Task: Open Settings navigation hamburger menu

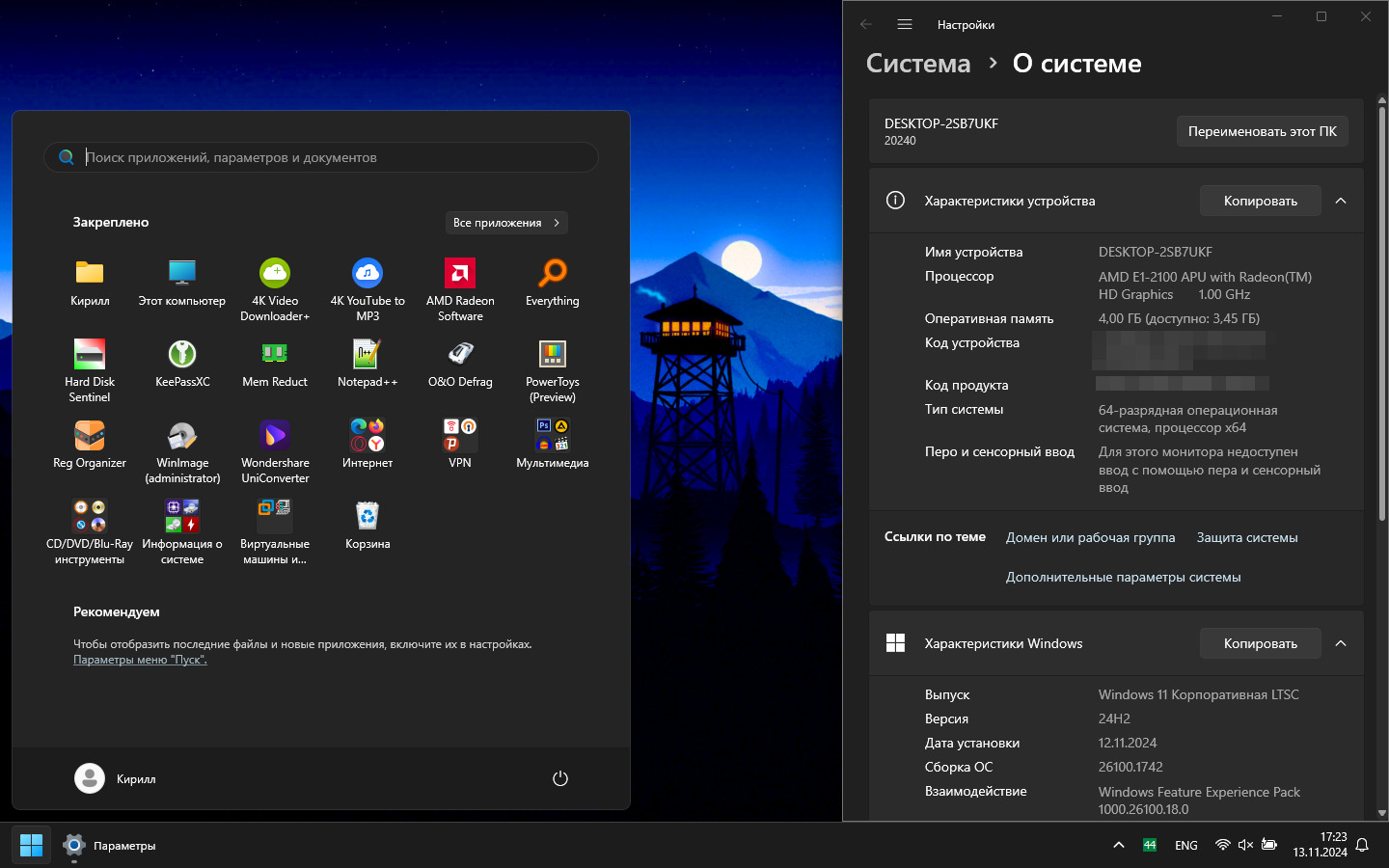Action: (x=905, y=24)
